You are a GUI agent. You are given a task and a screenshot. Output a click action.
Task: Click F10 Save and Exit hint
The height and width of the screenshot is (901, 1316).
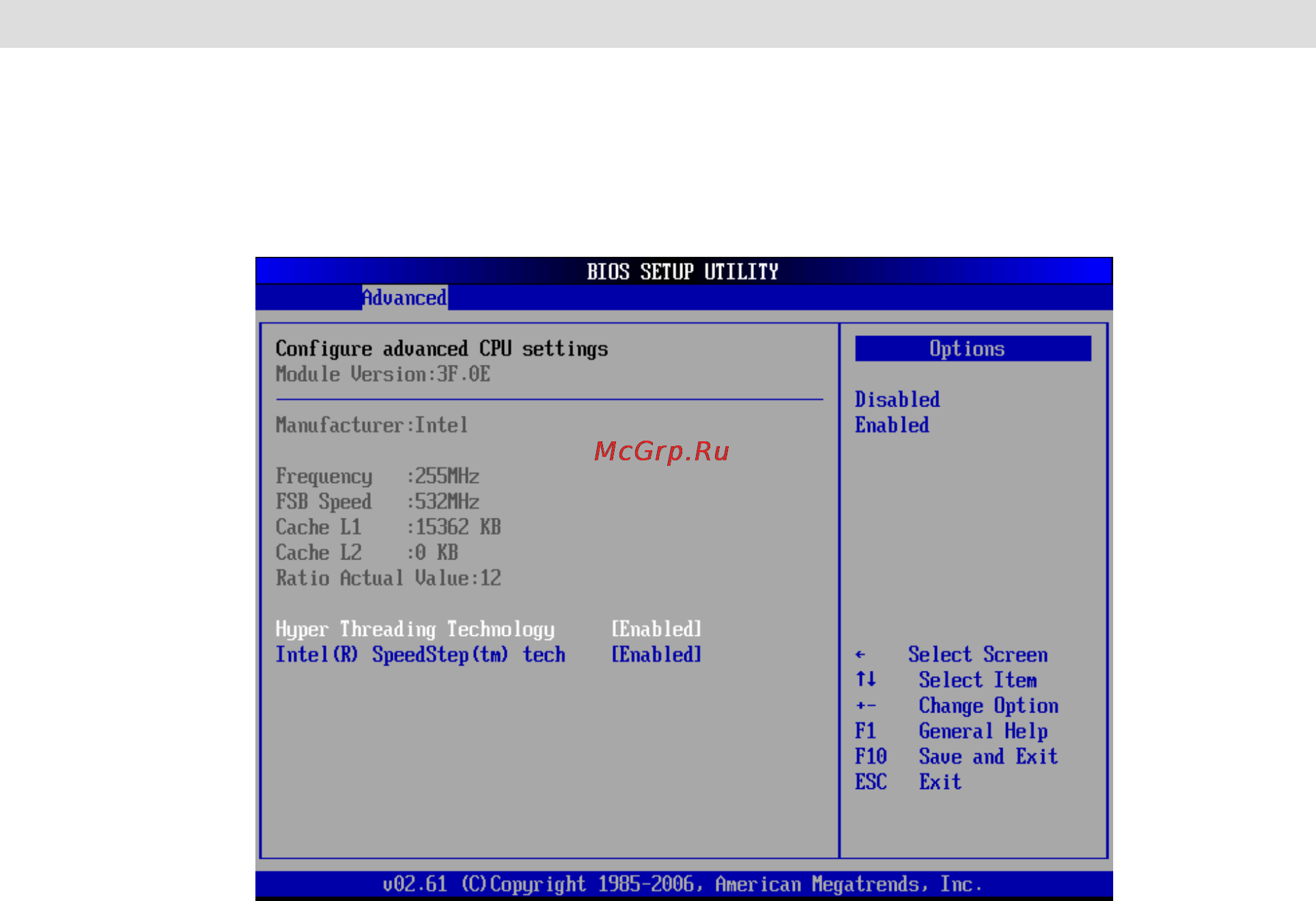click(x=957, y=756)
